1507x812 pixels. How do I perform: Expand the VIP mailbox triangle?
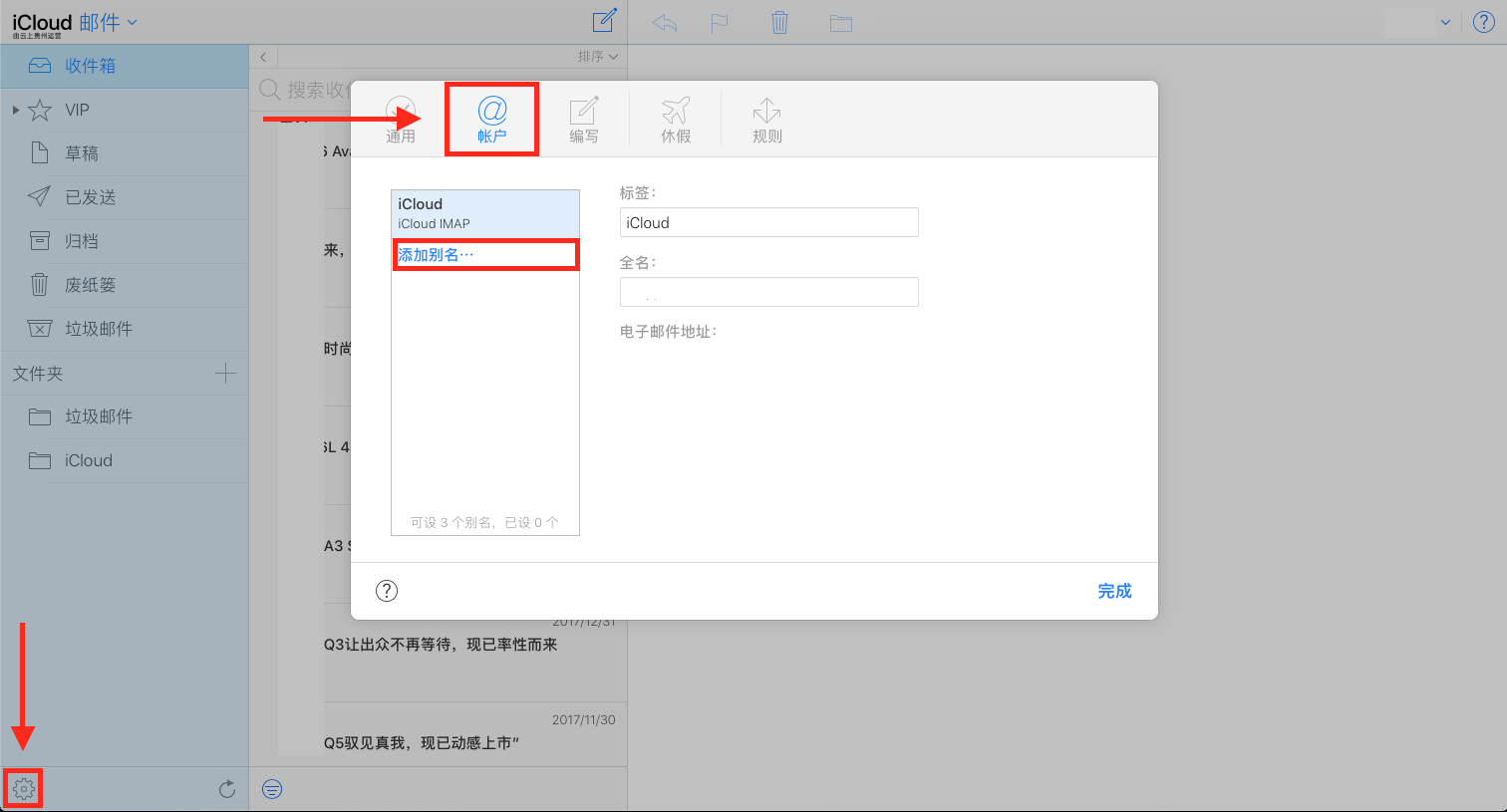pyautogui.click(x=16, y=110)
